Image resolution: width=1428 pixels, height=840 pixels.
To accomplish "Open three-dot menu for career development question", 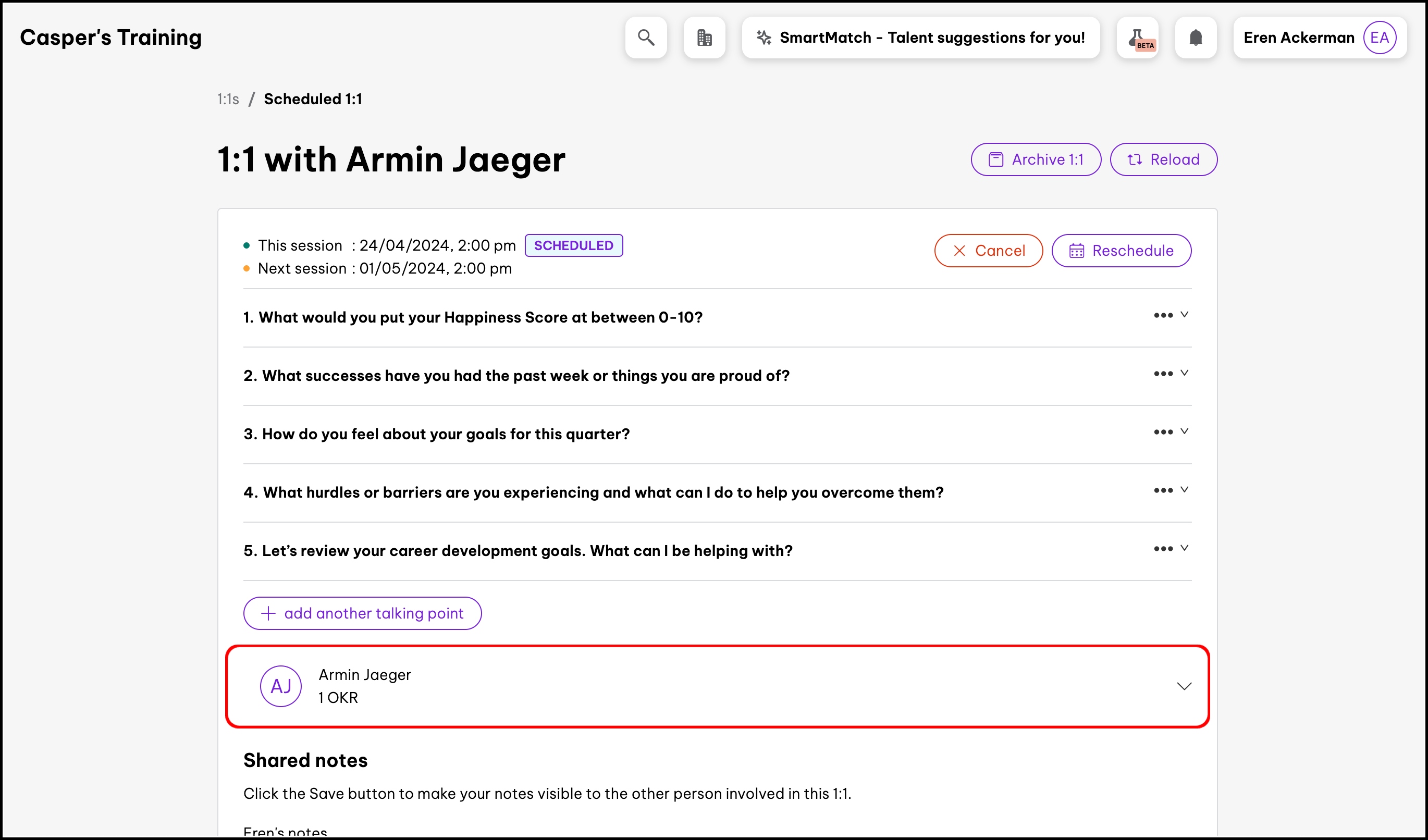I will coord(1163,549).
